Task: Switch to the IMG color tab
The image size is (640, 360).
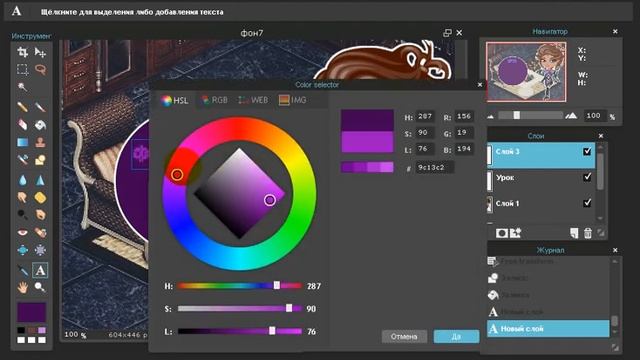Action: point(292,100)
